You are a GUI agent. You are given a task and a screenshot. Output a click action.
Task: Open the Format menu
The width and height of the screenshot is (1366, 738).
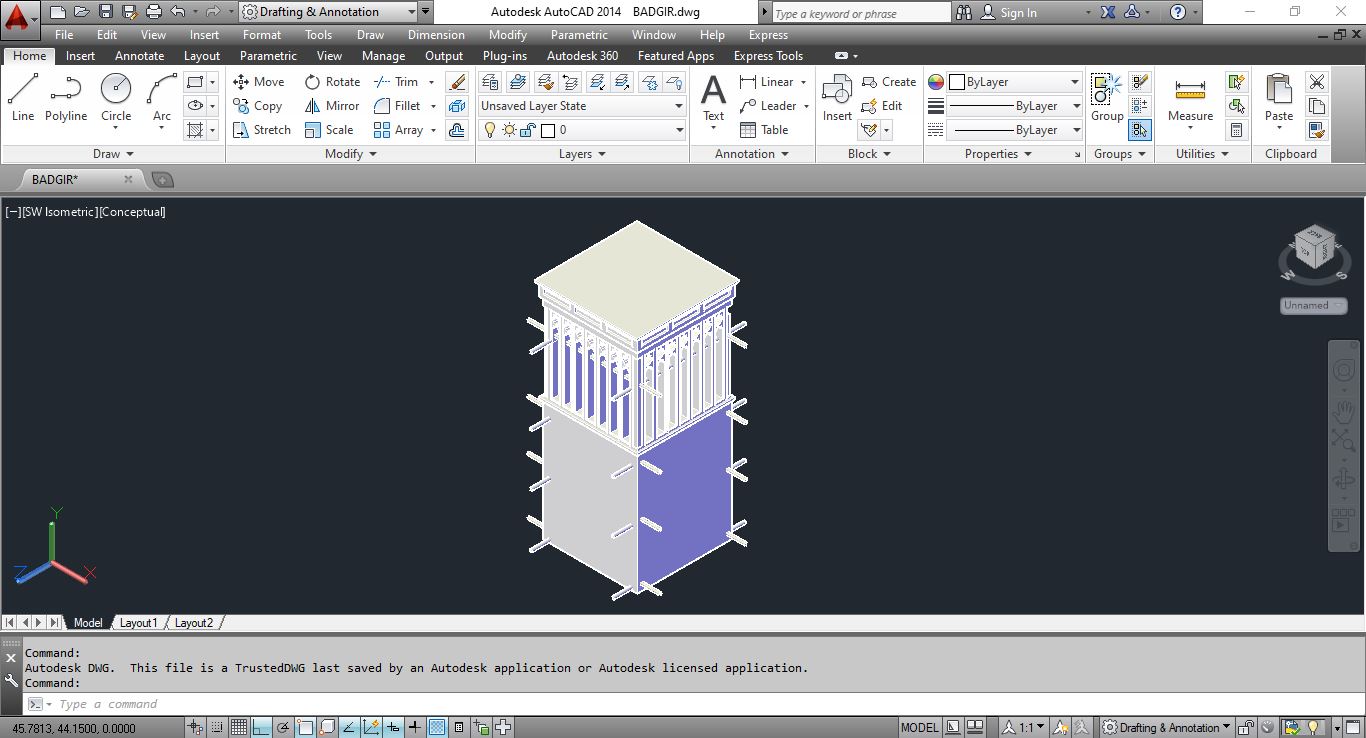coord(261,35)
